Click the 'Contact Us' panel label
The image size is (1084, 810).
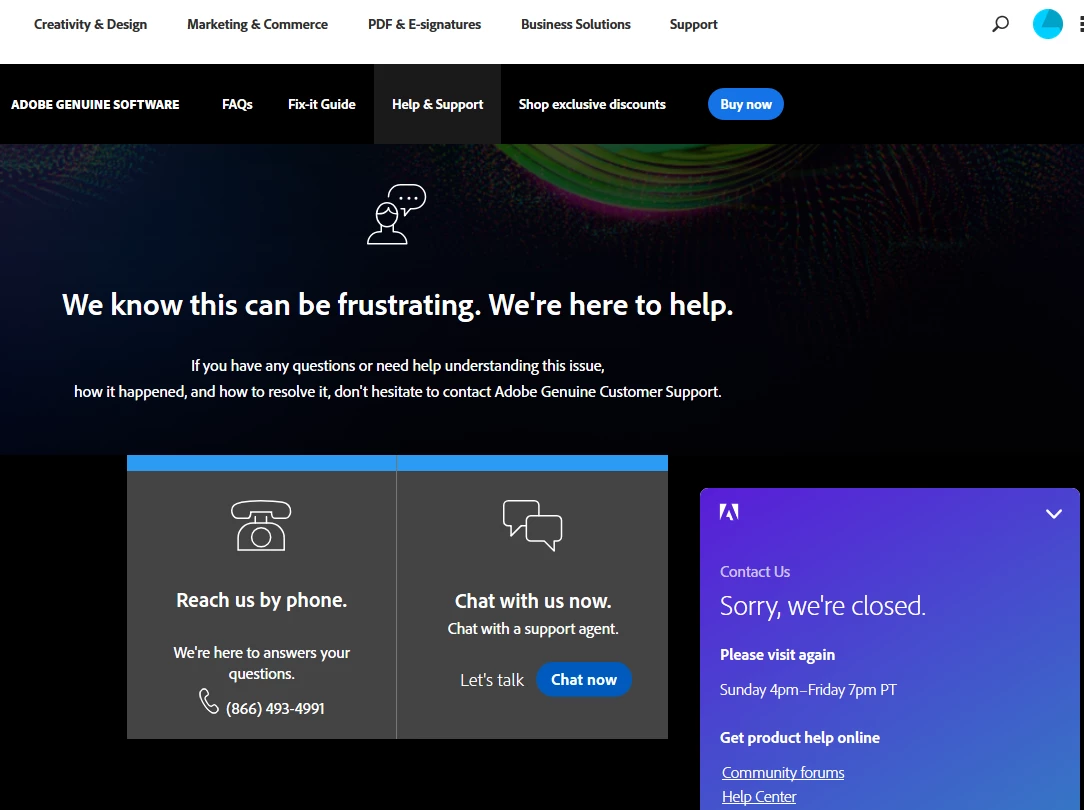754,572
